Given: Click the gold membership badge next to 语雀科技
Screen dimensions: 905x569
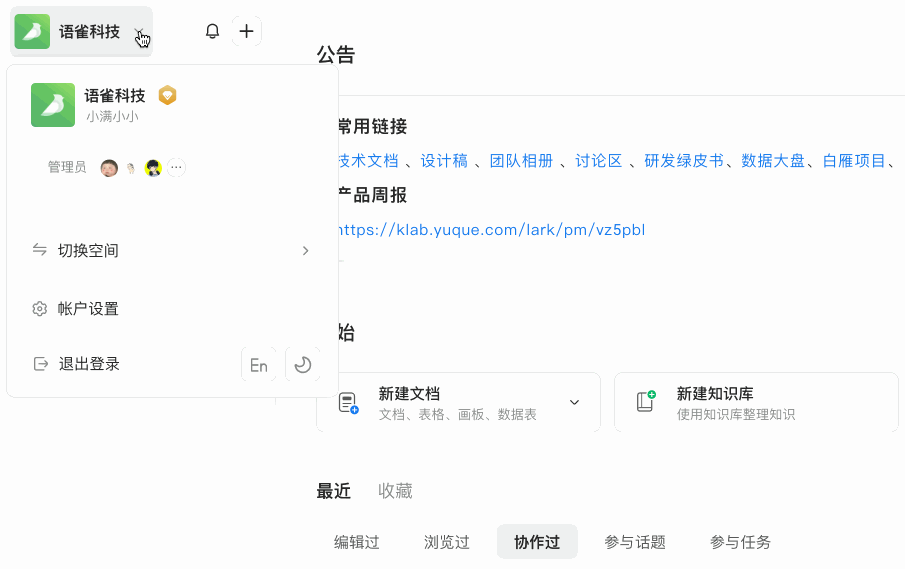Looking at the screenshot, I should (167, 95).
